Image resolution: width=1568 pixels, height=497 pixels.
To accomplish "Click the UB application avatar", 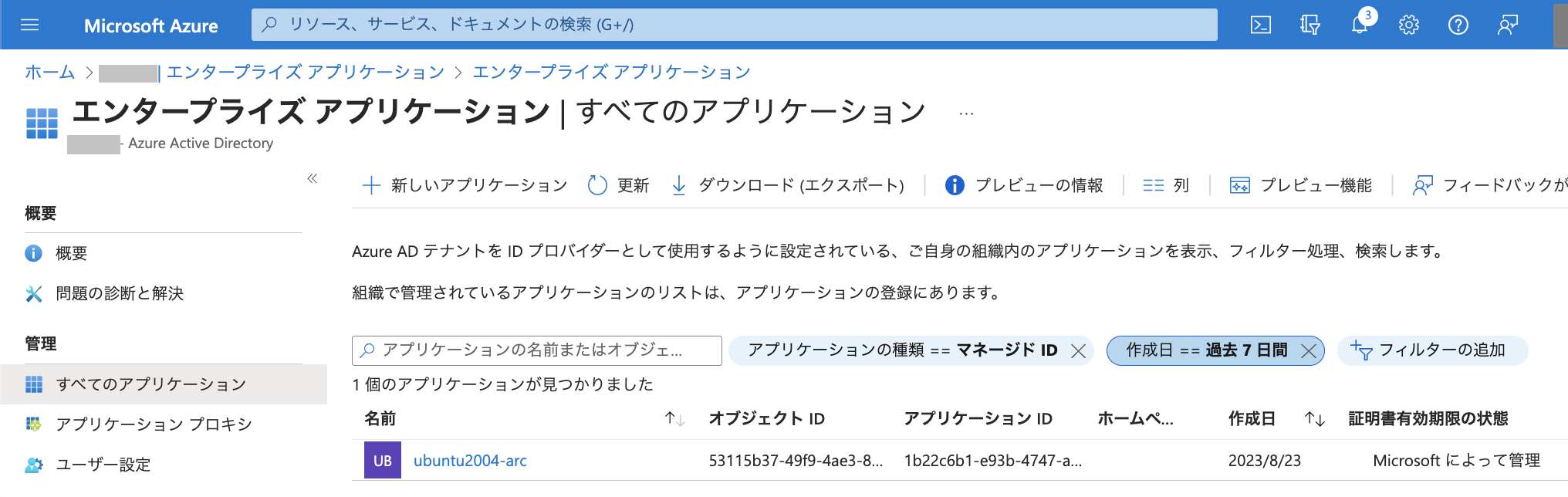I will click(383, 460).
